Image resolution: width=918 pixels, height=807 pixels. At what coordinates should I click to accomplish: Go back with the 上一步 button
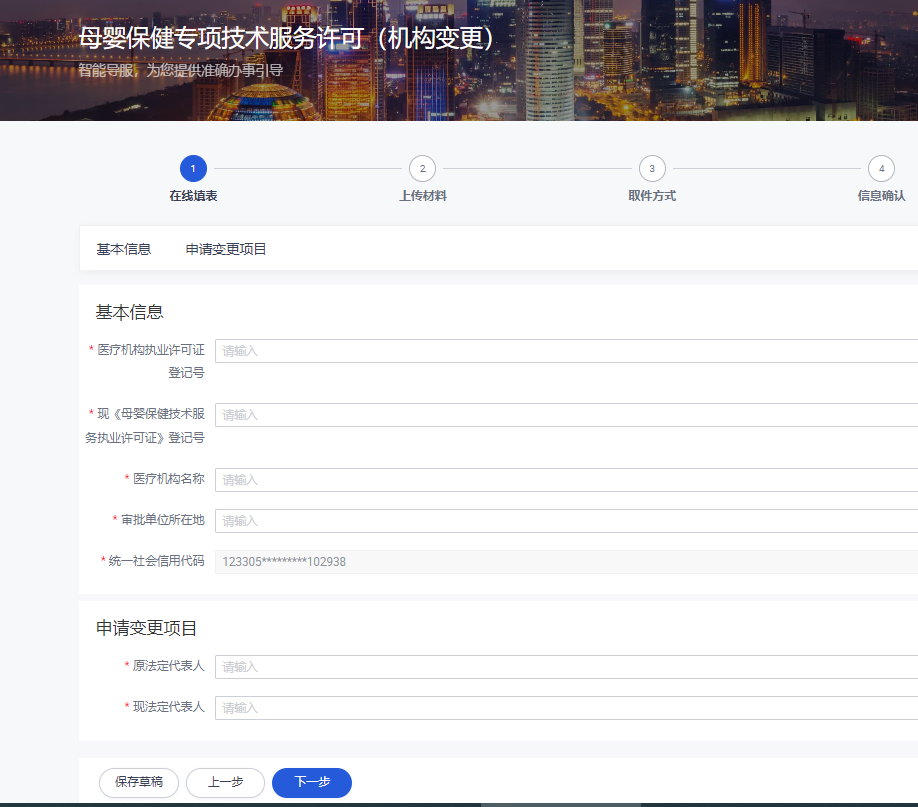tap(225, 782)
